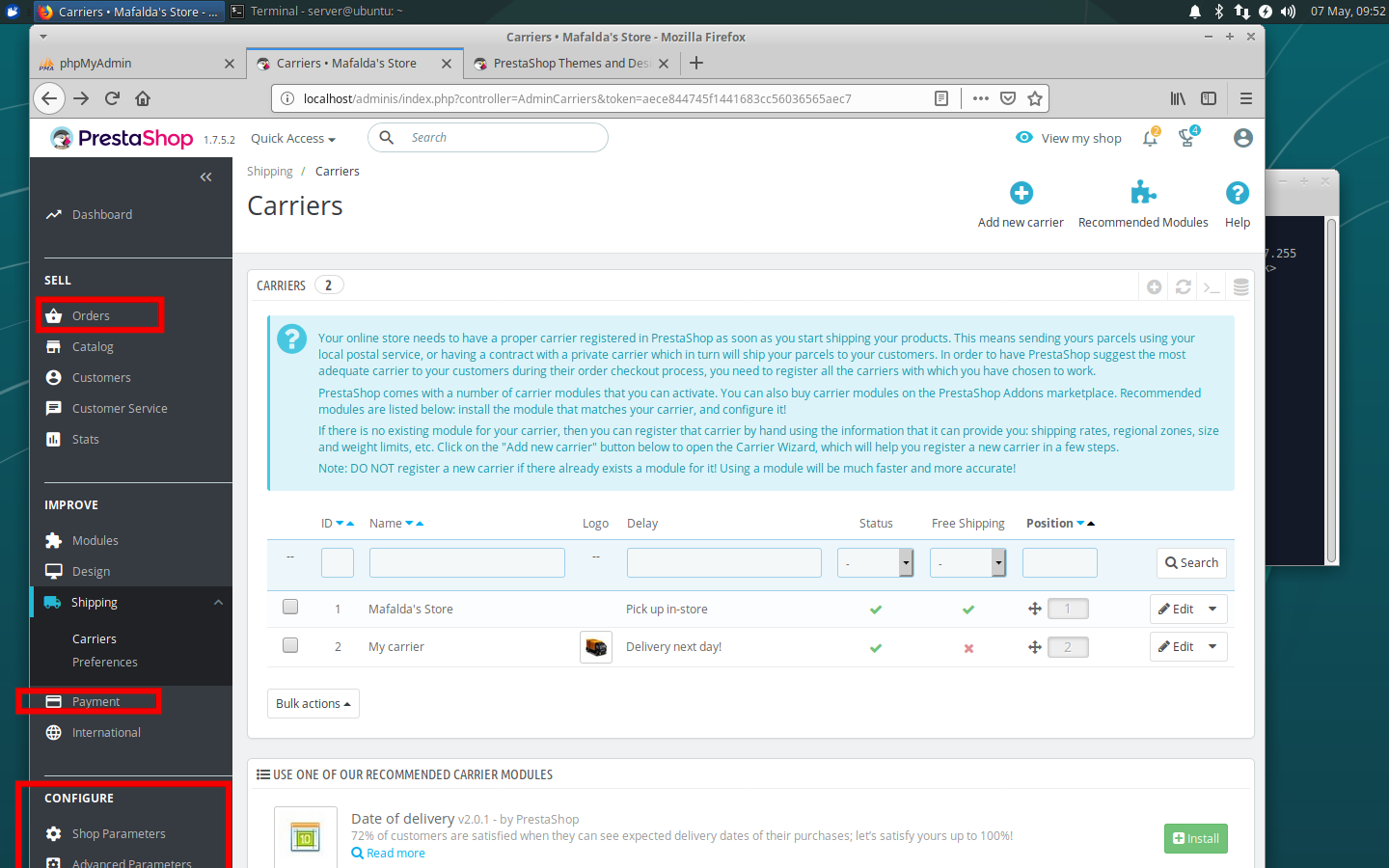
Task: Show SQL query icon in carriers panel
Action: click(x=1212, y=286)
